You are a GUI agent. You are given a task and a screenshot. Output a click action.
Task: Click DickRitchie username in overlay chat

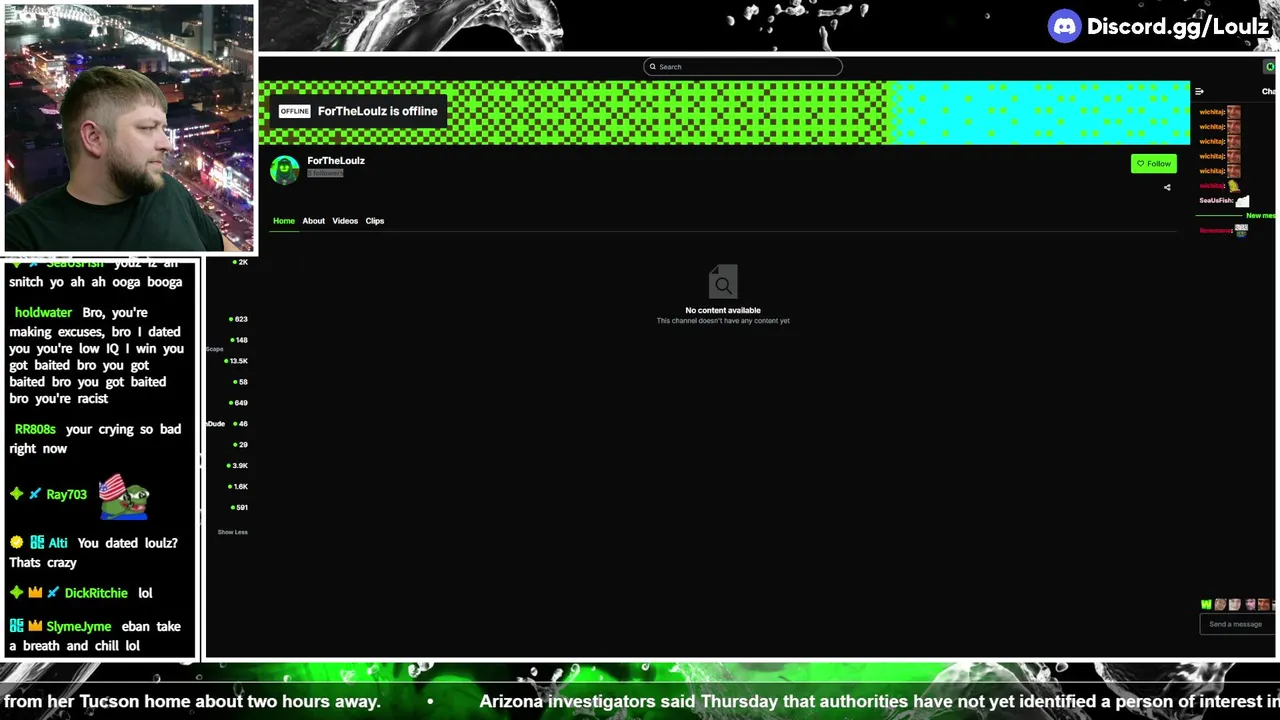click(96, 593)
